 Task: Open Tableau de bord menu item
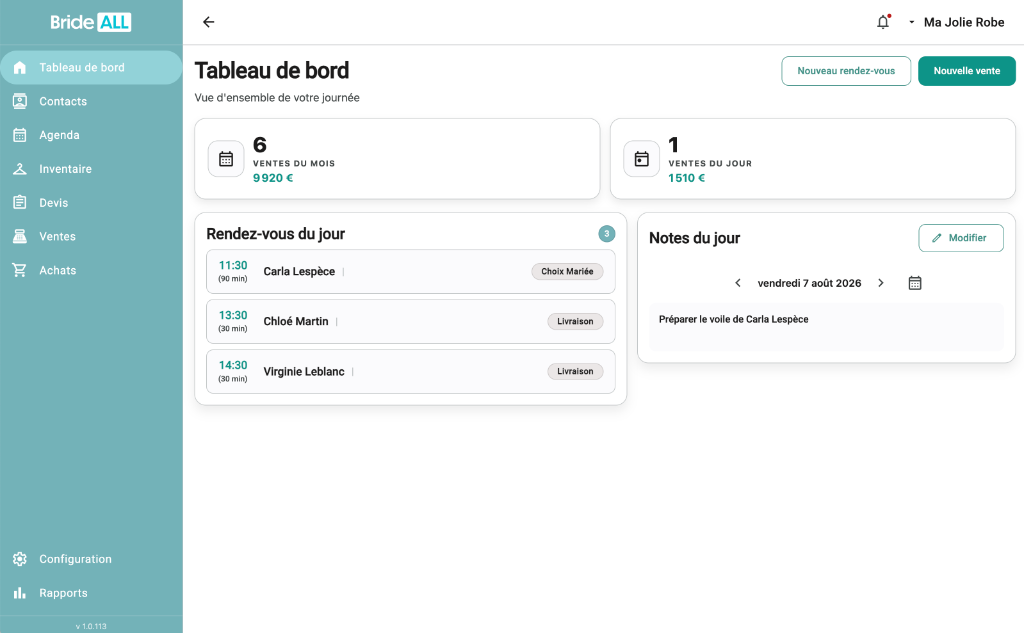[x=91, y=67]
